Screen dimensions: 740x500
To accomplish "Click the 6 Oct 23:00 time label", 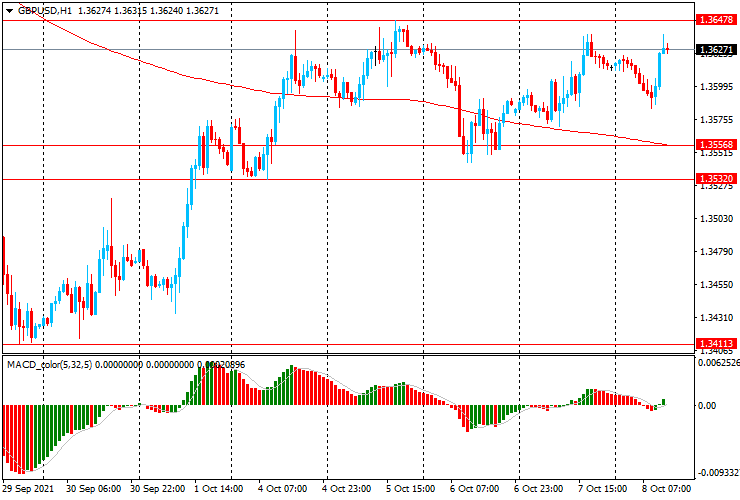I will coord(538,488).
